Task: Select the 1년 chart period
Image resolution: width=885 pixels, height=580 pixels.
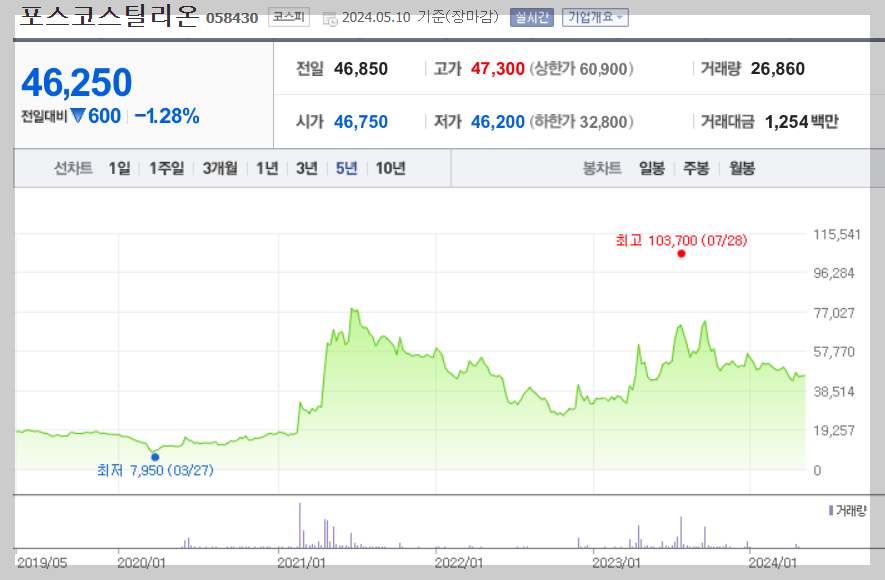Action: point(264,168)
